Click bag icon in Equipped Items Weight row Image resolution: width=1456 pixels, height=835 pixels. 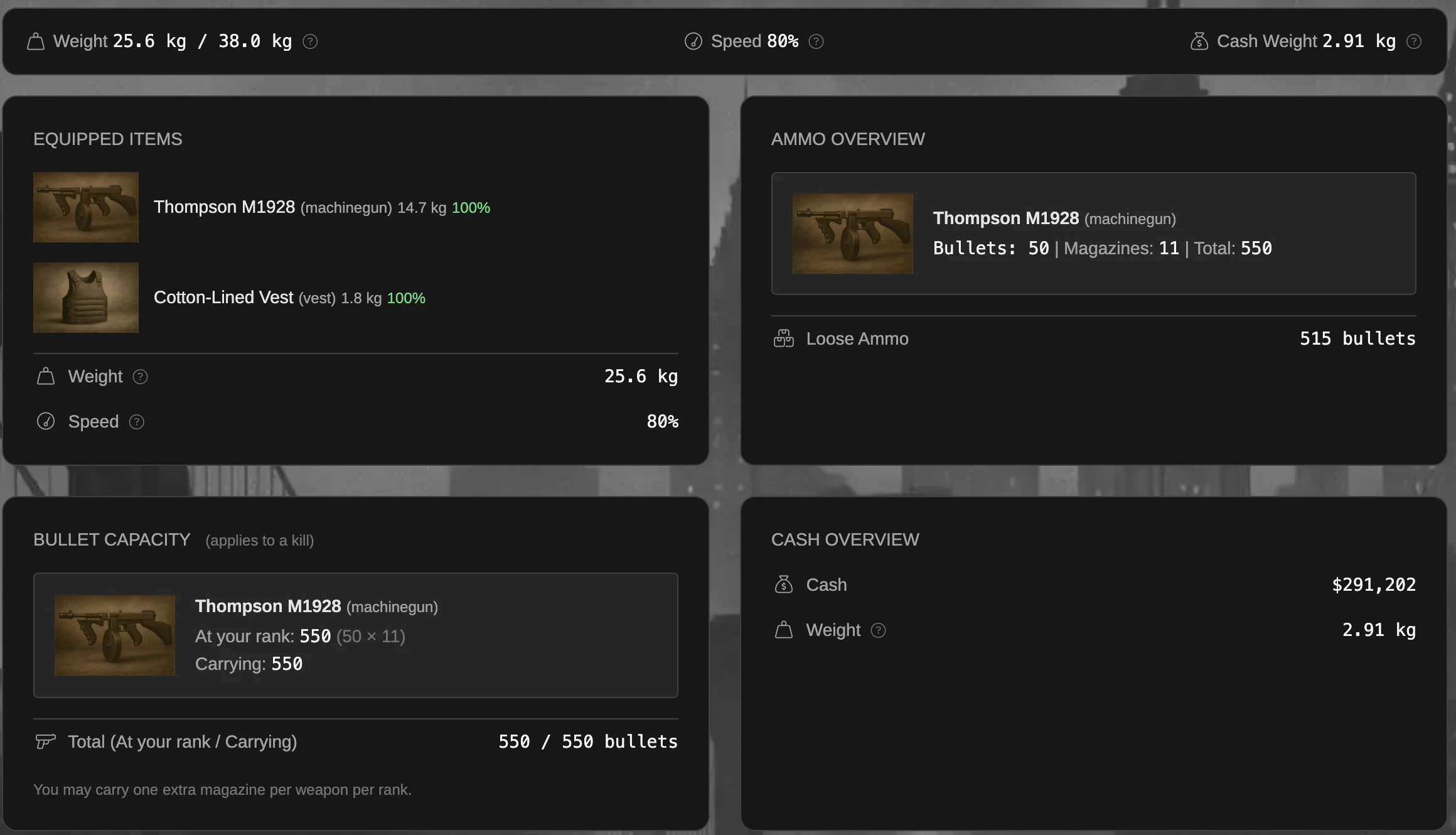46,377
